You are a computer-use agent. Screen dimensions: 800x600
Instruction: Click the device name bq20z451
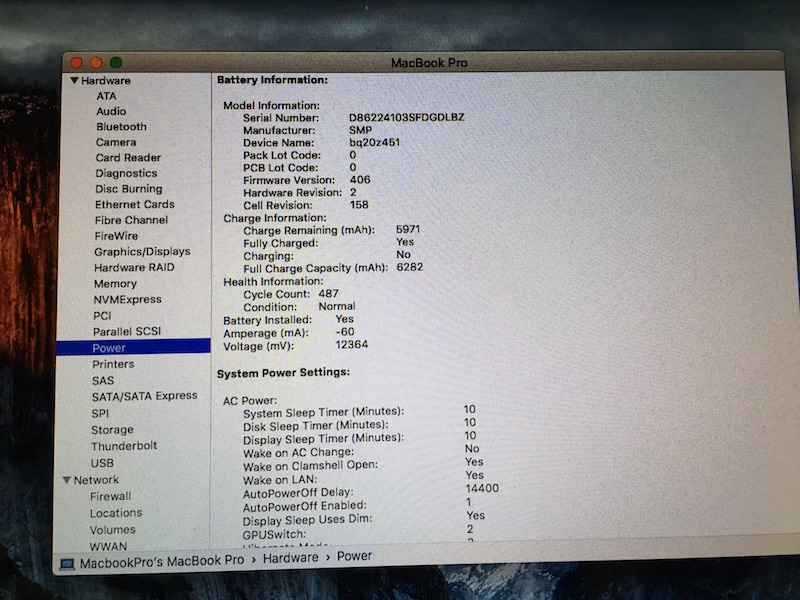pos(374,142)
